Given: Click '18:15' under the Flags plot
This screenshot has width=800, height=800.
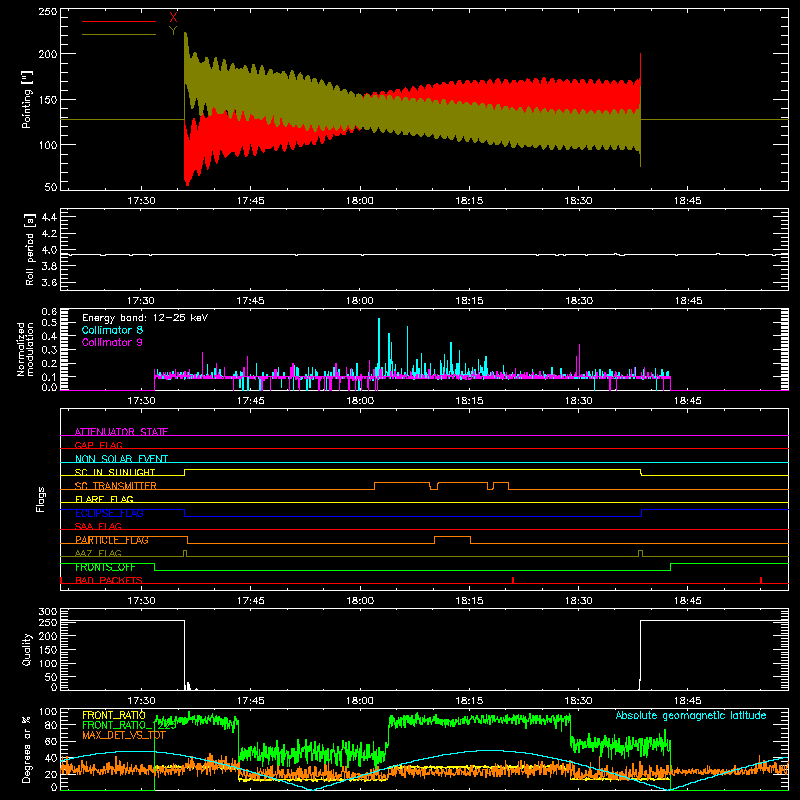Looking at the screenshot, I should [x=469, y=601].
